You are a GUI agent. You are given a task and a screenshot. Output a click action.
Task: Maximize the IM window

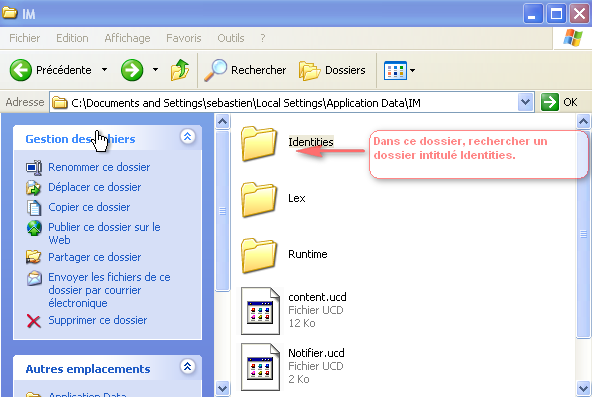[556, 14]
